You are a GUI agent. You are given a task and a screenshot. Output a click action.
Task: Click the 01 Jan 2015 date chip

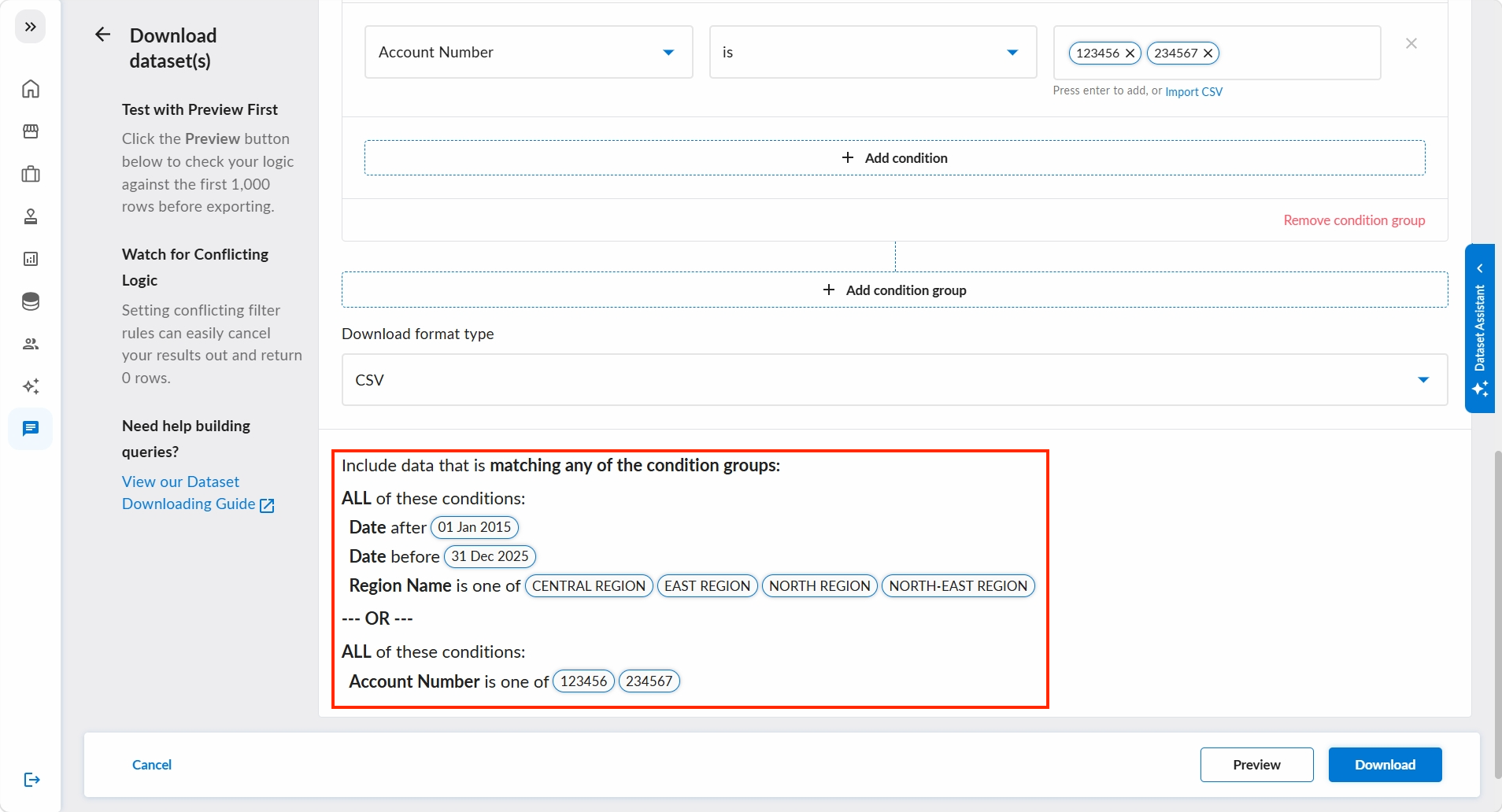tap(475, 527)
